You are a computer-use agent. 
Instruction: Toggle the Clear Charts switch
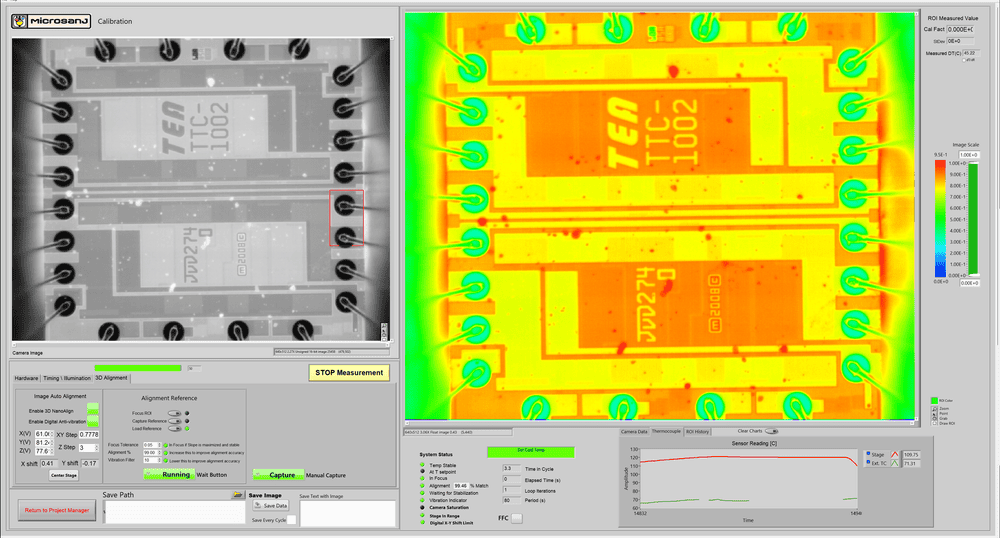point(771,431)
